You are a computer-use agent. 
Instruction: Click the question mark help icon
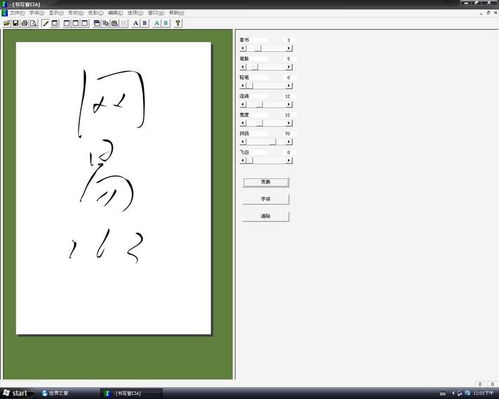[x=178, y=23]
